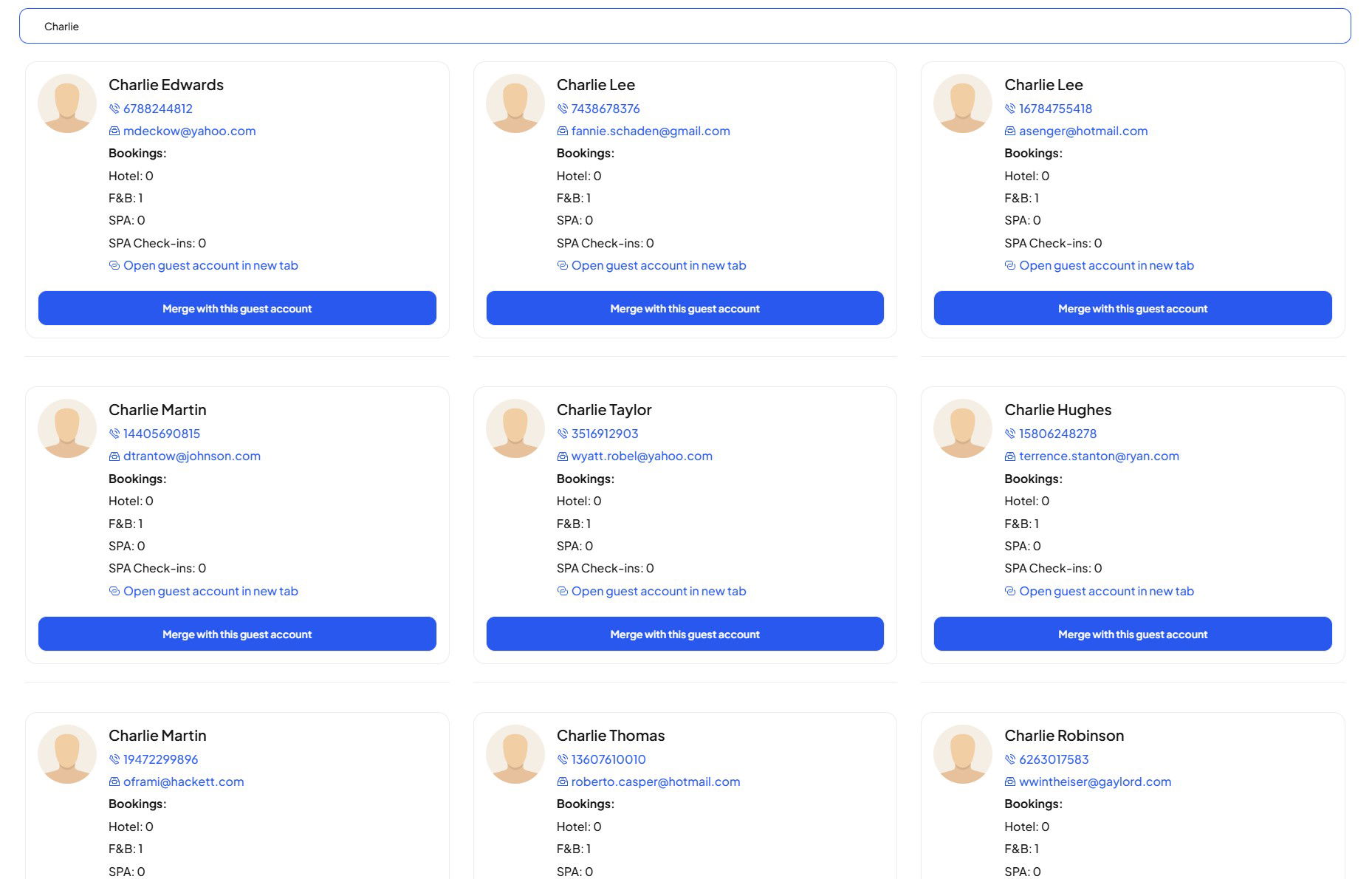Call Charlie Taylor's number 3516912903

point(604,434)
